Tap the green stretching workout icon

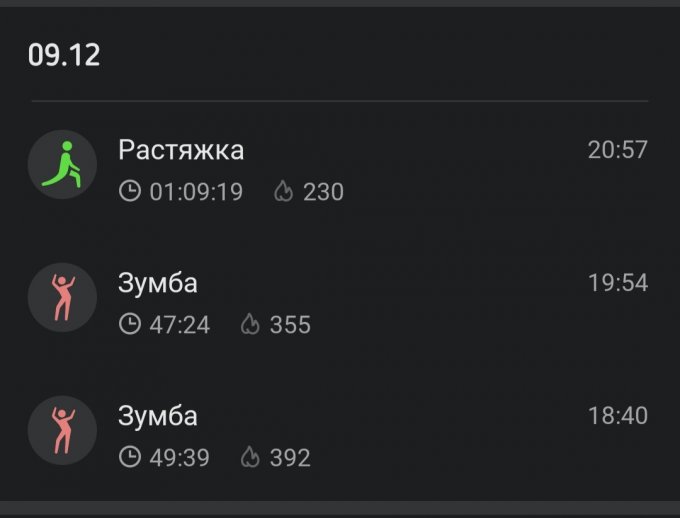pyautogui.click(x=62, y=164)
